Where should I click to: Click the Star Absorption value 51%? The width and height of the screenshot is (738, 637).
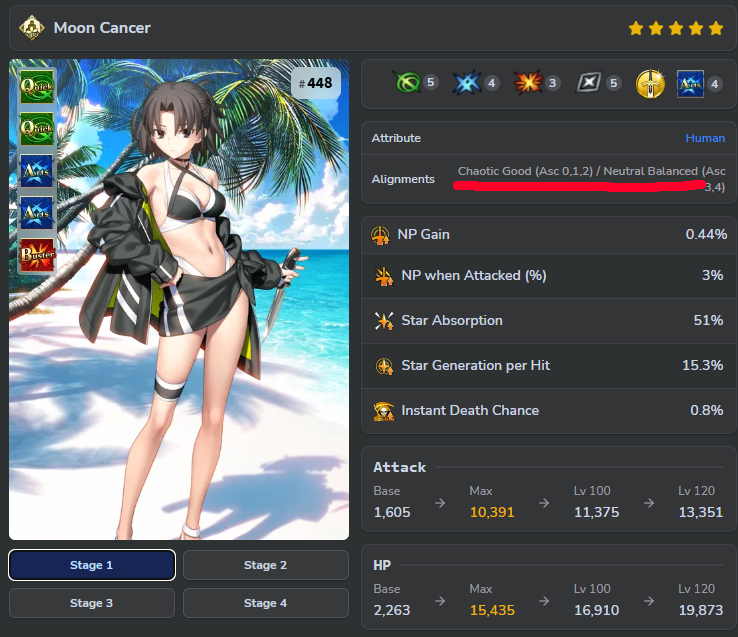click(x=708, y=321)
